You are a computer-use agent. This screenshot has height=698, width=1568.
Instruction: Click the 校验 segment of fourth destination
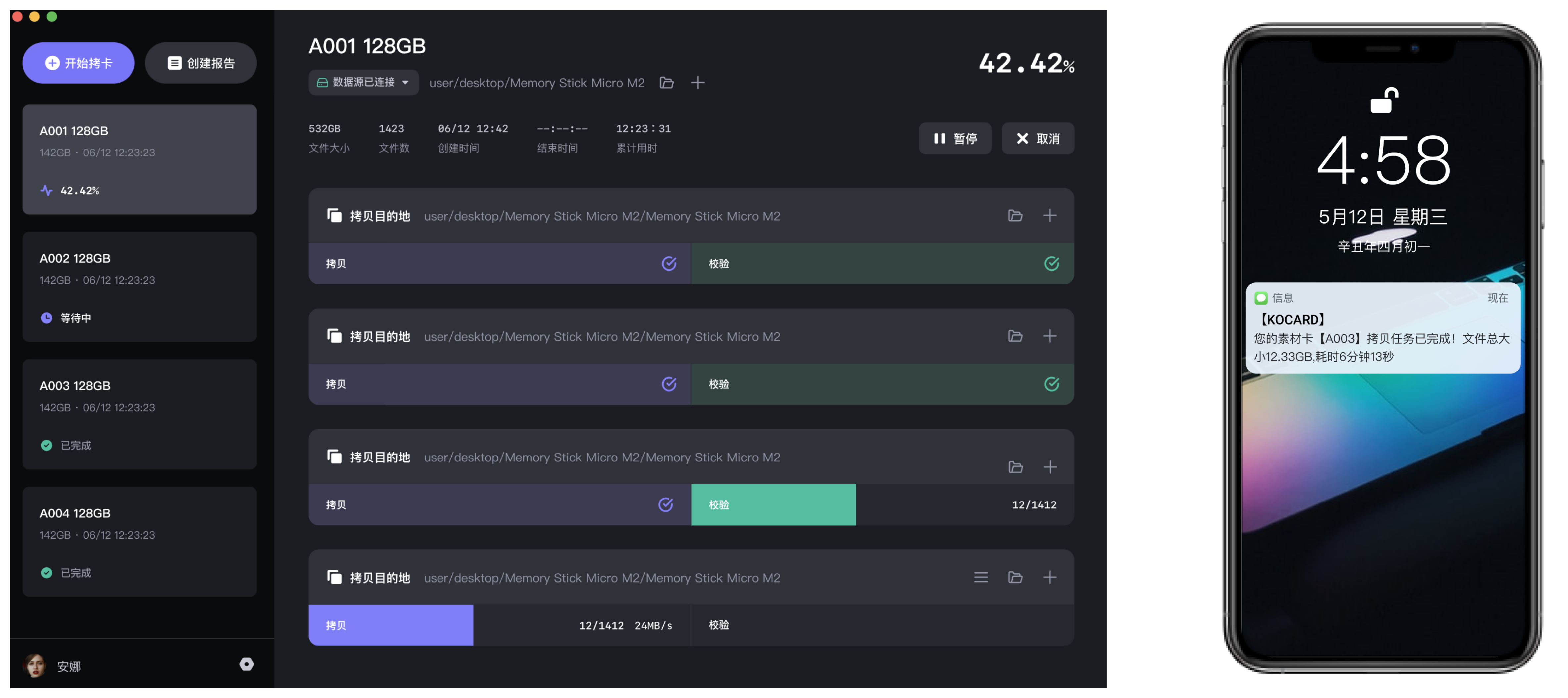pyautogui.click(x=882, y=625)
